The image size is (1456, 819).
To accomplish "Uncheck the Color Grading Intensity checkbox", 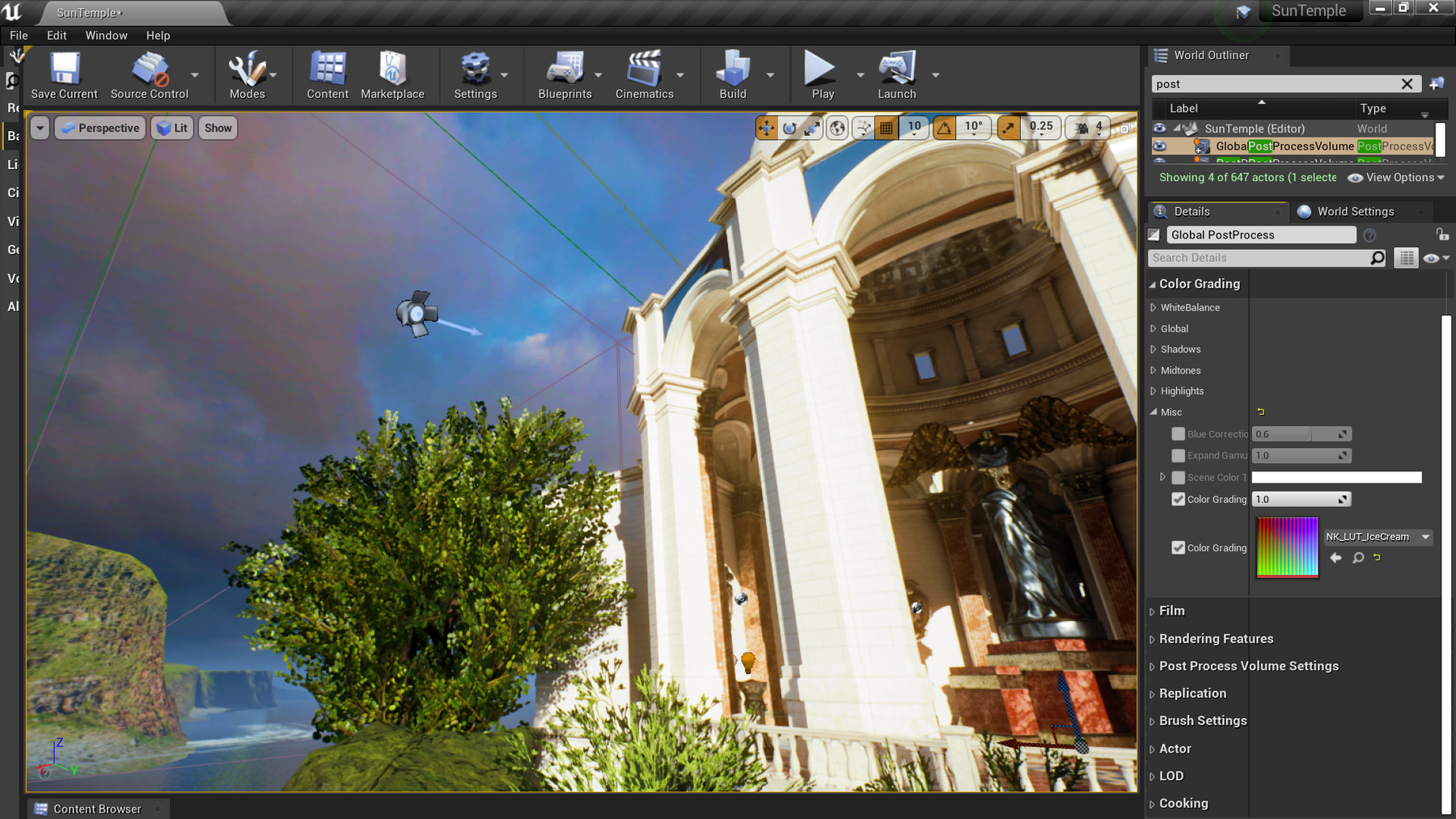I will coord(1179,499).
